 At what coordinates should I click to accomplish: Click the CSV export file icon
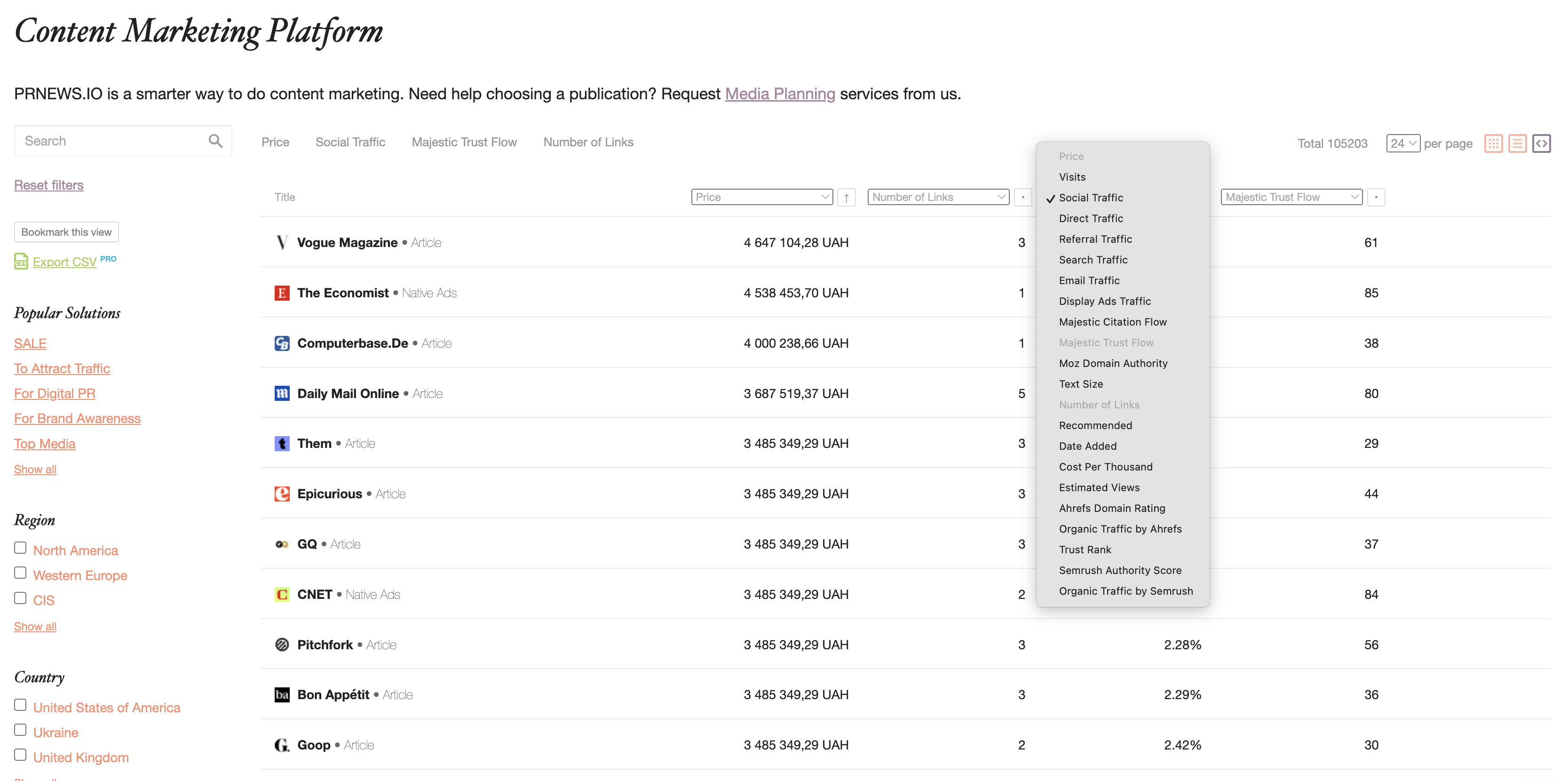pyautogui.click(x=21, y=261)
